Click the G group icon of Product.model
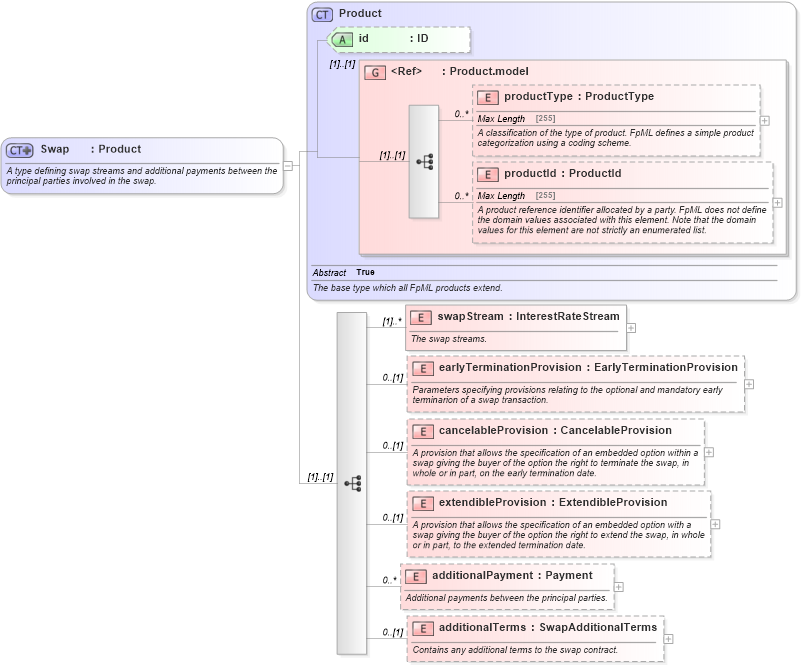 tap(375, 73)
